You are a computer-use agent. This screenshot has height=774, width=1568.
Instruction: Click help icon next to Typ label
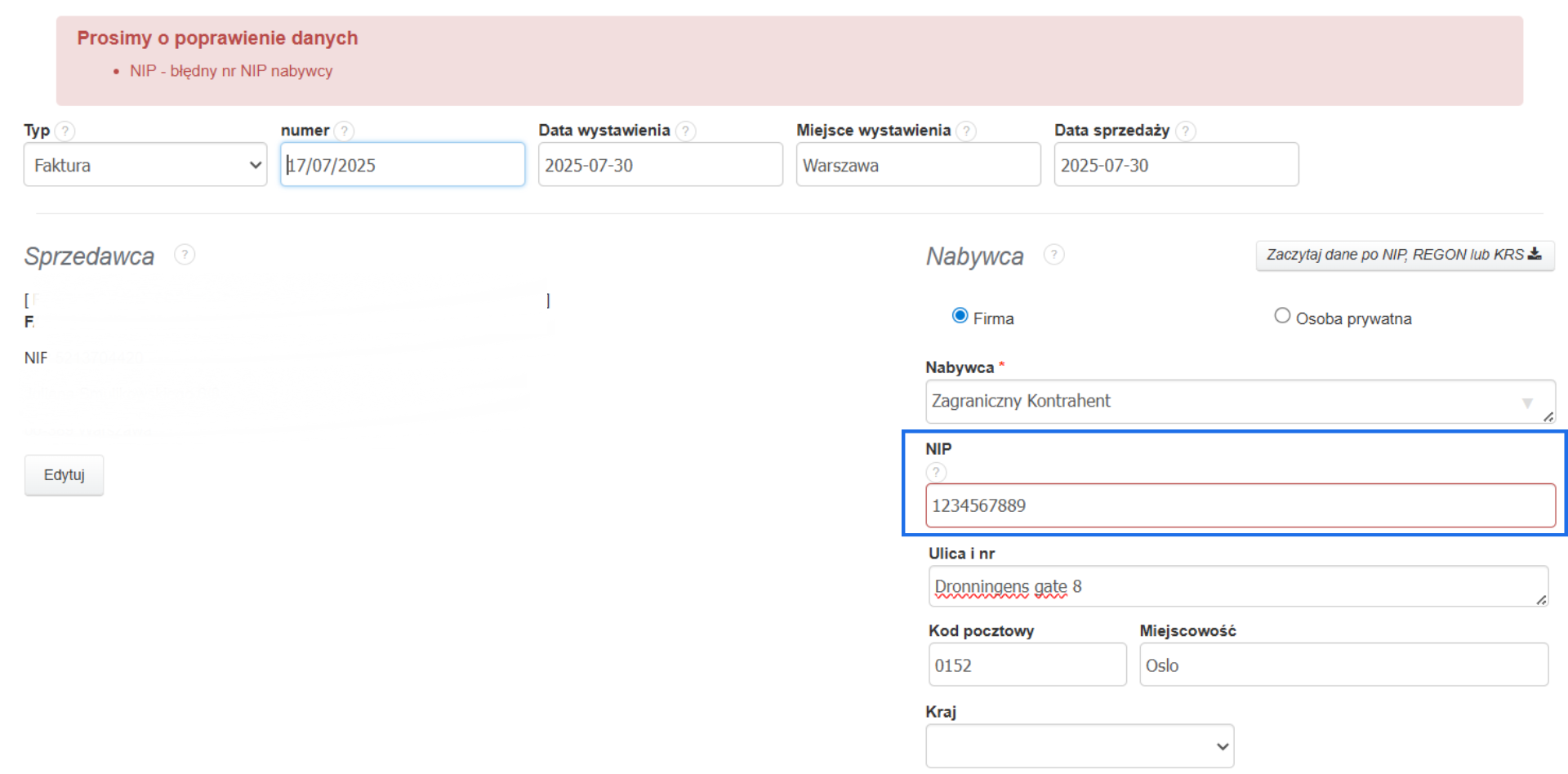65,131
